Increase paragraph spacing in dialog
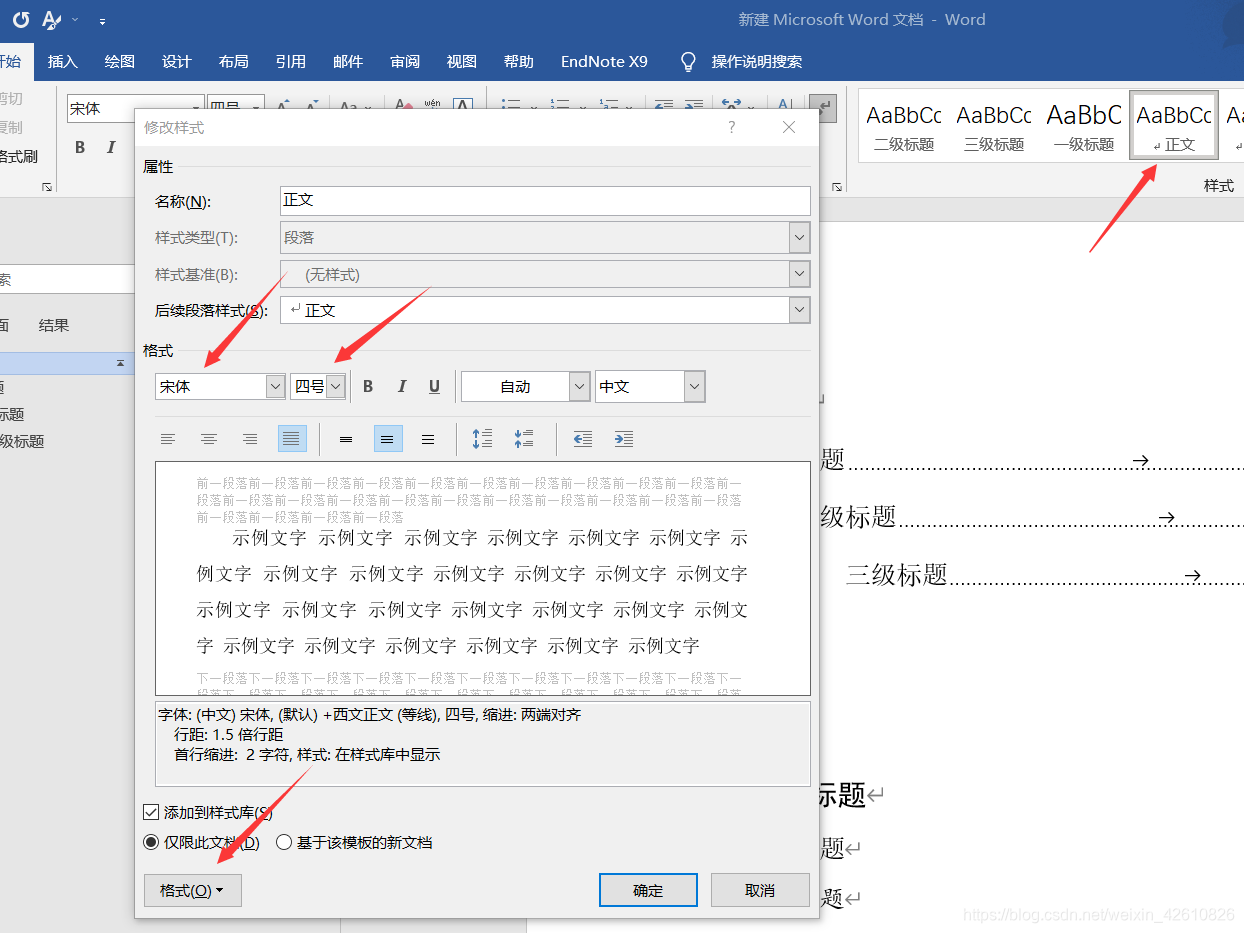The image size is (1244, 933). pyautogui.click(x=482, y=438)
